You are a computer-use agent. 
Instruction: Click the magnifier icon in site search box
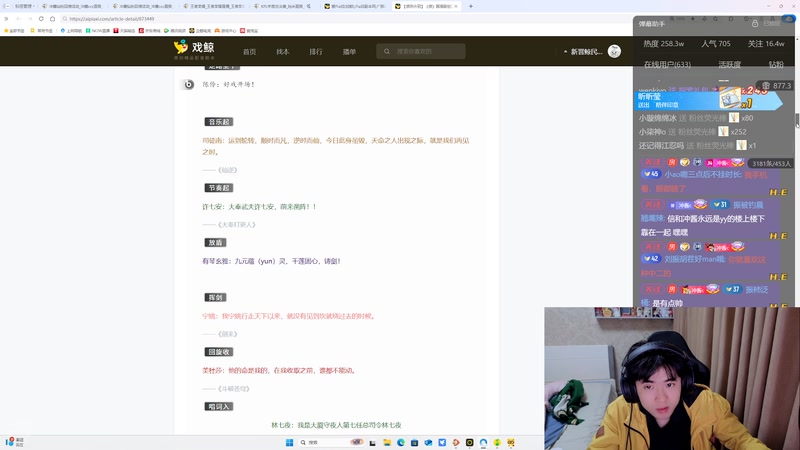[387, 51]
